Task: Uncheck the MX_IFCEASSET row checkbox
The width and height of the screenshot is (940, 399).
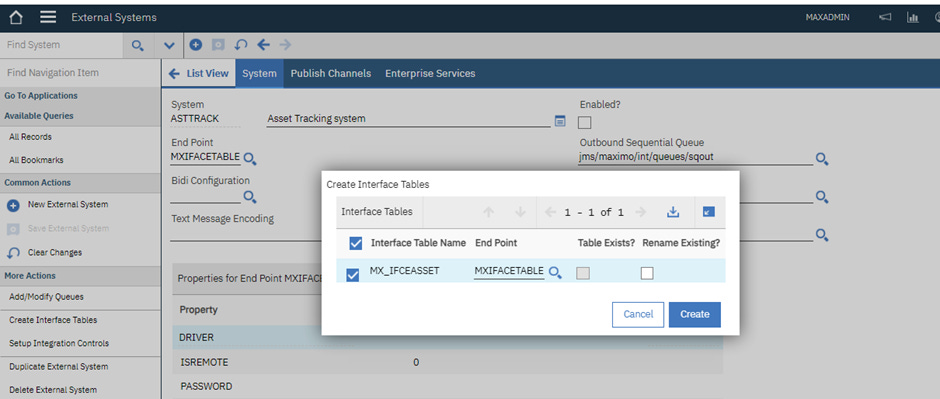Action: pos(353,275)
